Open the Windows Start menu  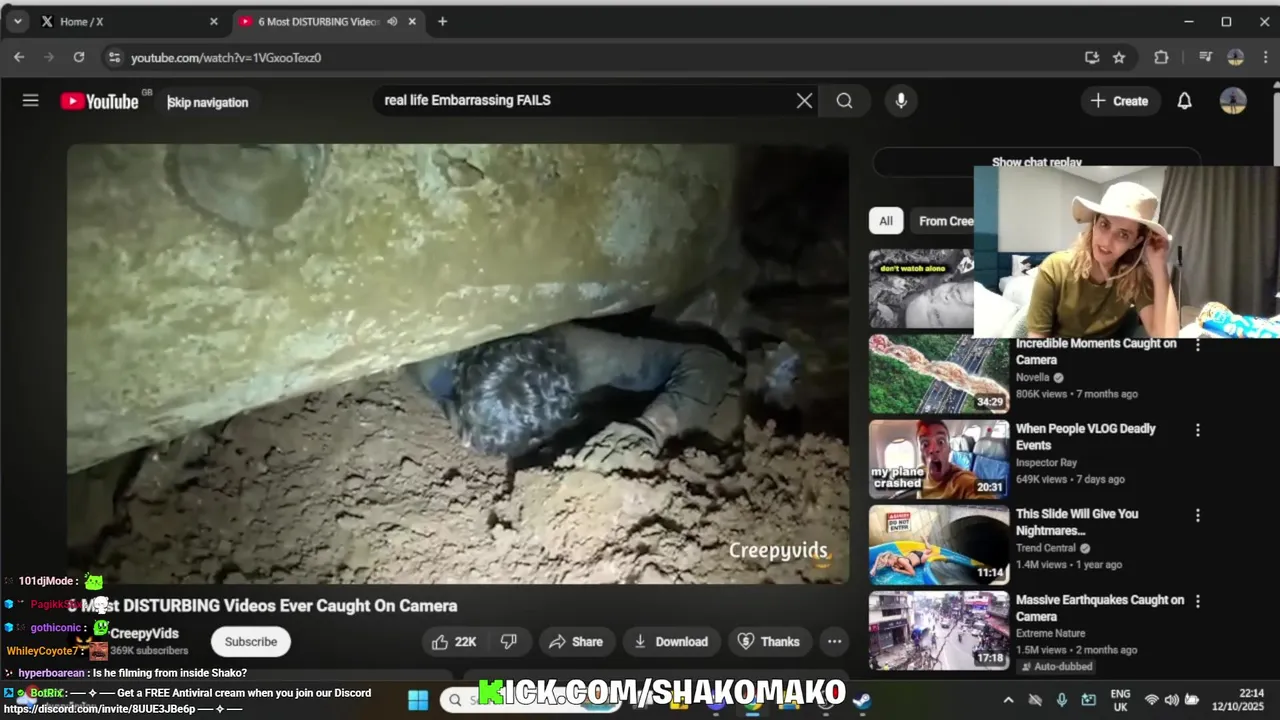pos(418,700)
